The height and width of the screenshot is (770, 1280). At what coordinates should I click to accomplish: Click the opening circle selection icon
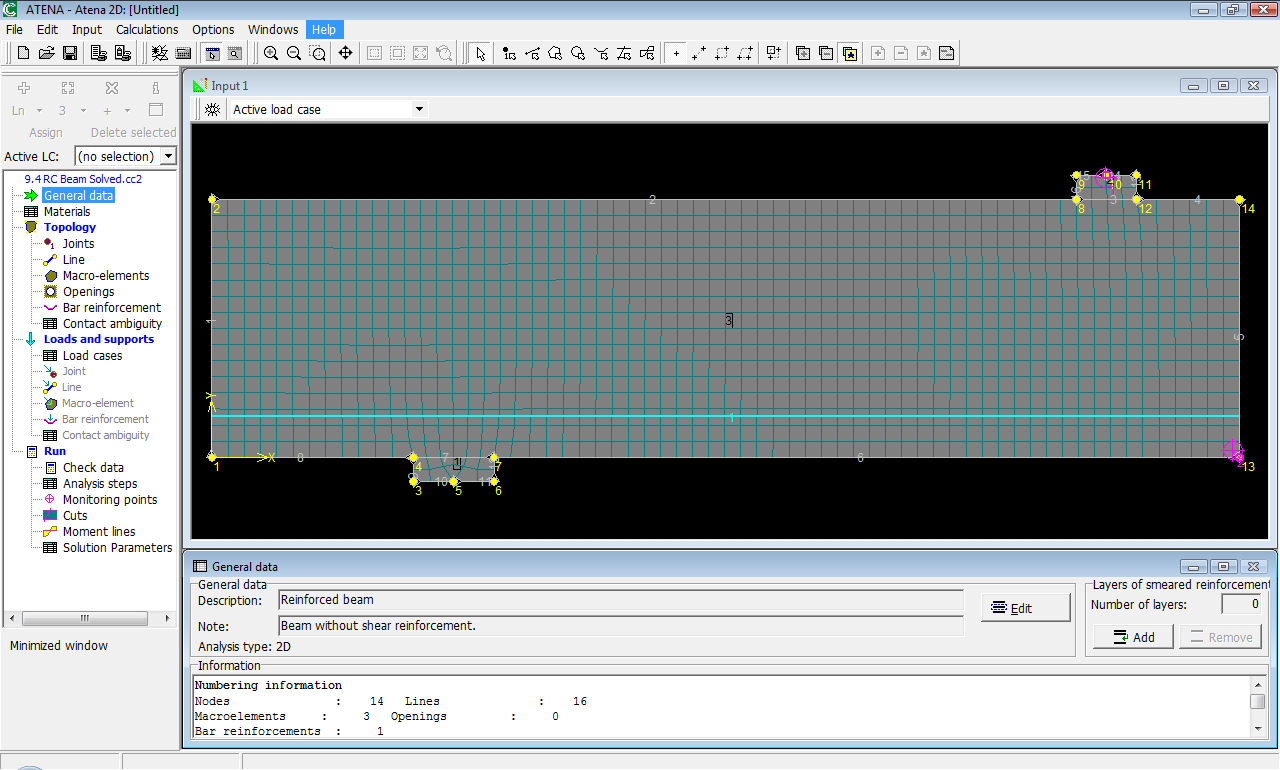coord(578,53)
